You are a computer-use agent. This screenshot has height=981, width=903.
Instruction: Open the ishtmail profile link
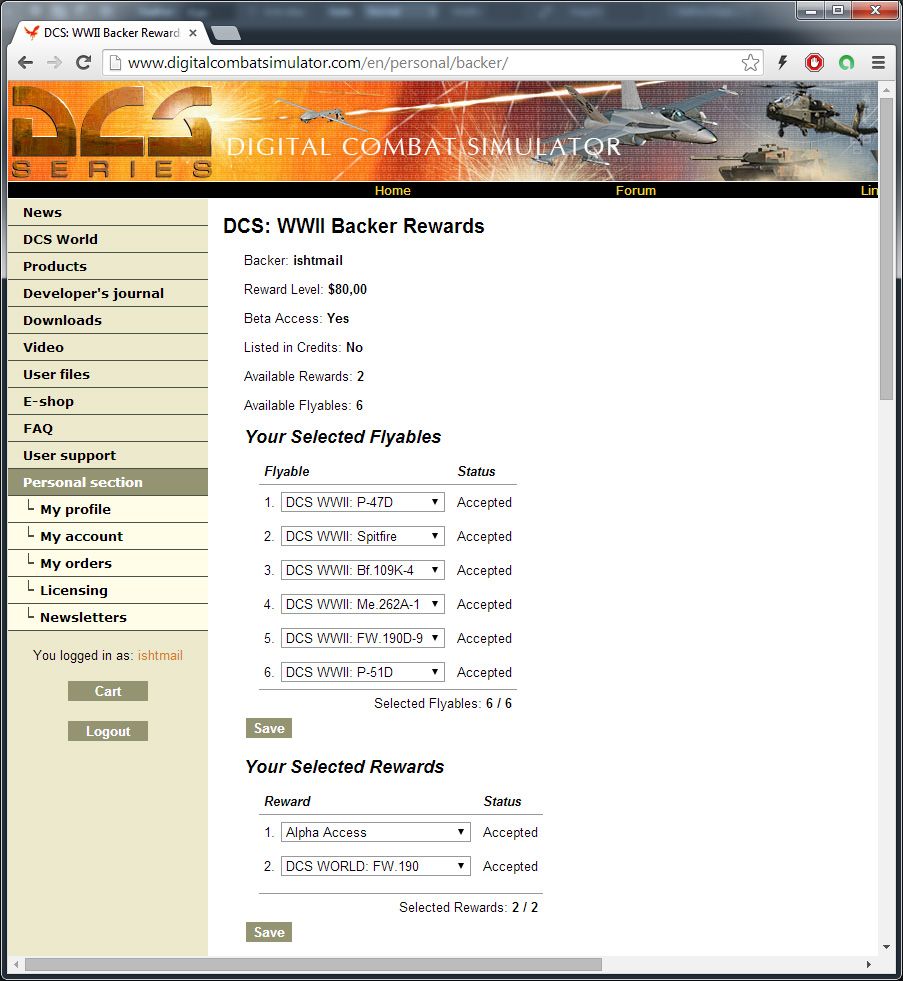(160, 655)
